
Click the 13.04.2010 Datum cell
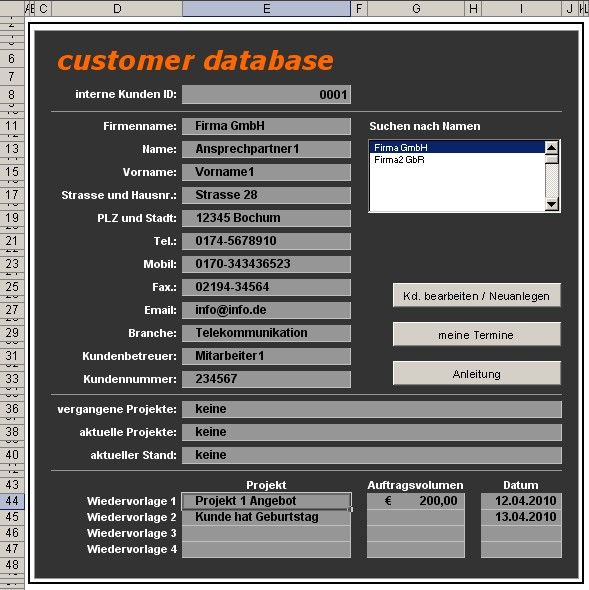(x=521, y=517)
